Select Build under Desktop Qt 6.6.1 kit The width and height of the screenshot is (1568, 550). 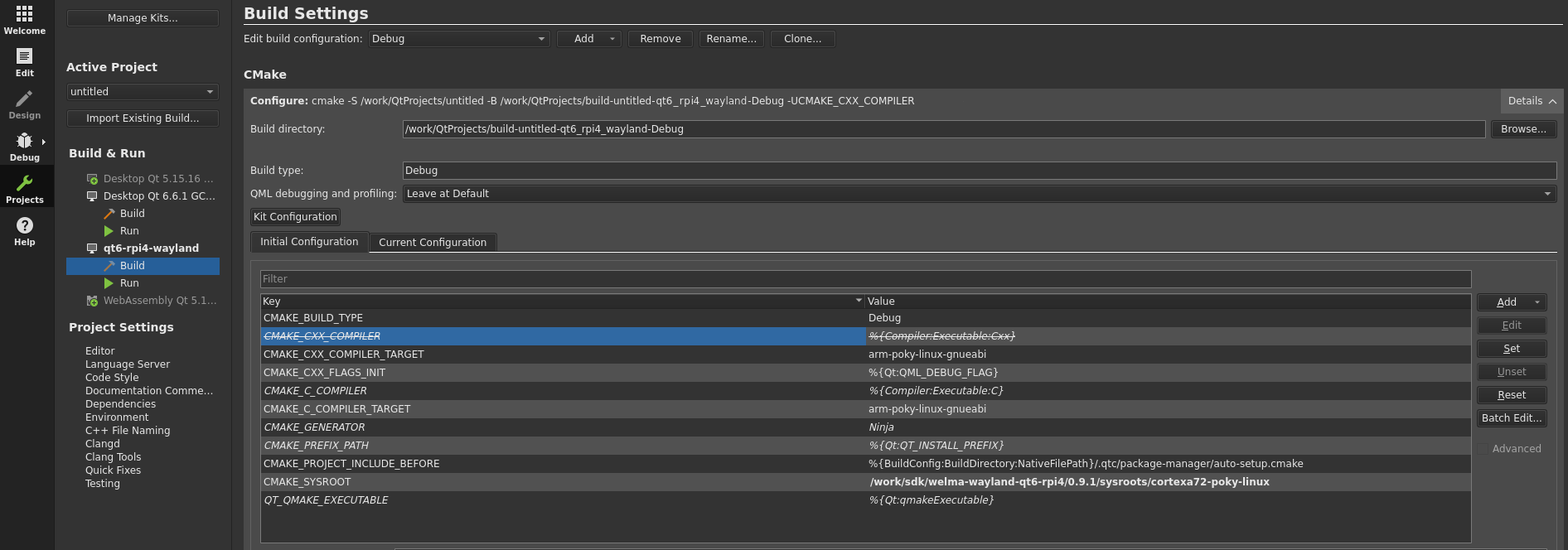pos(132,214)
